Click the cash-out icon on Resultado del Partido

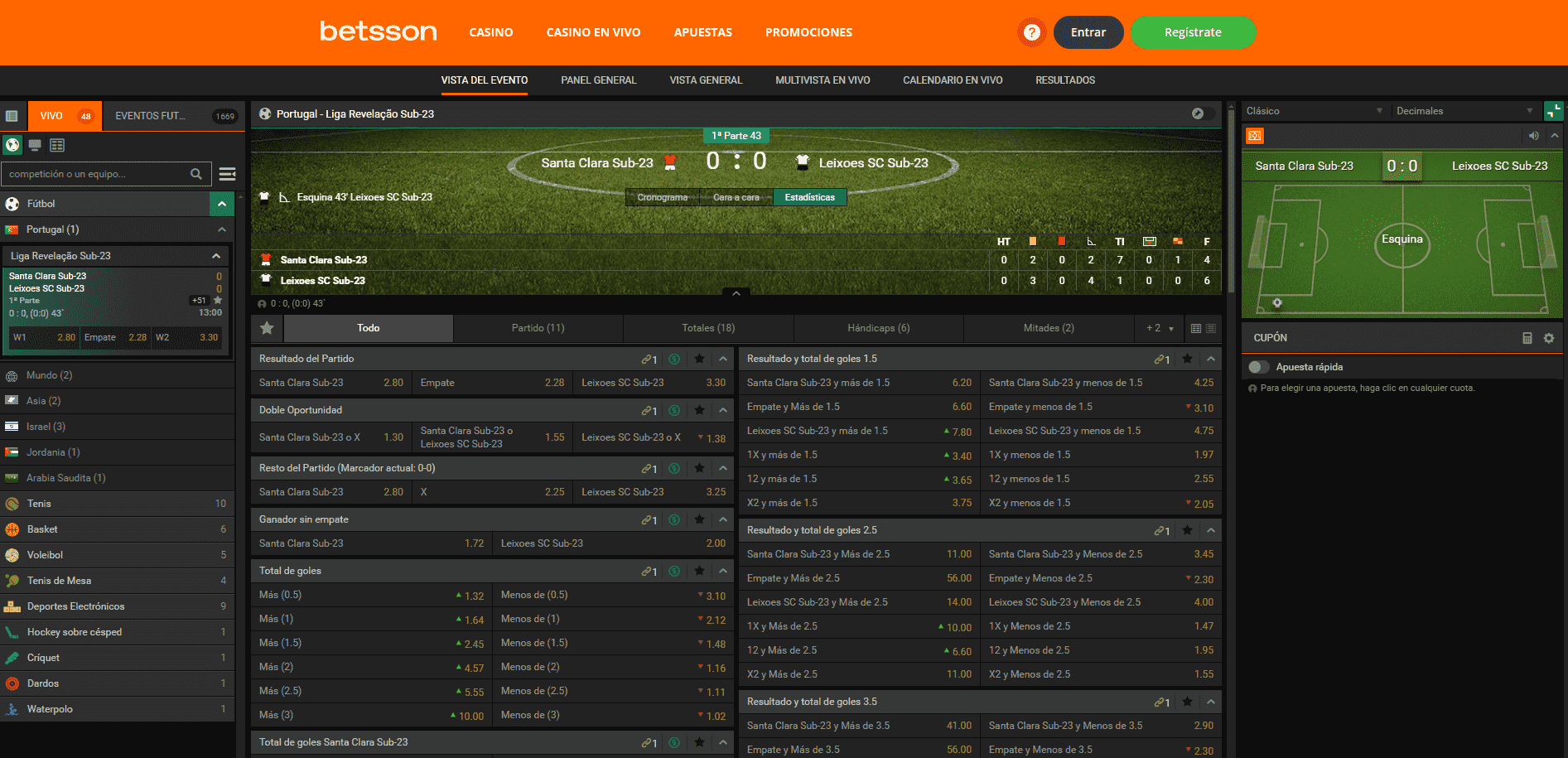[x=674, y=359]
